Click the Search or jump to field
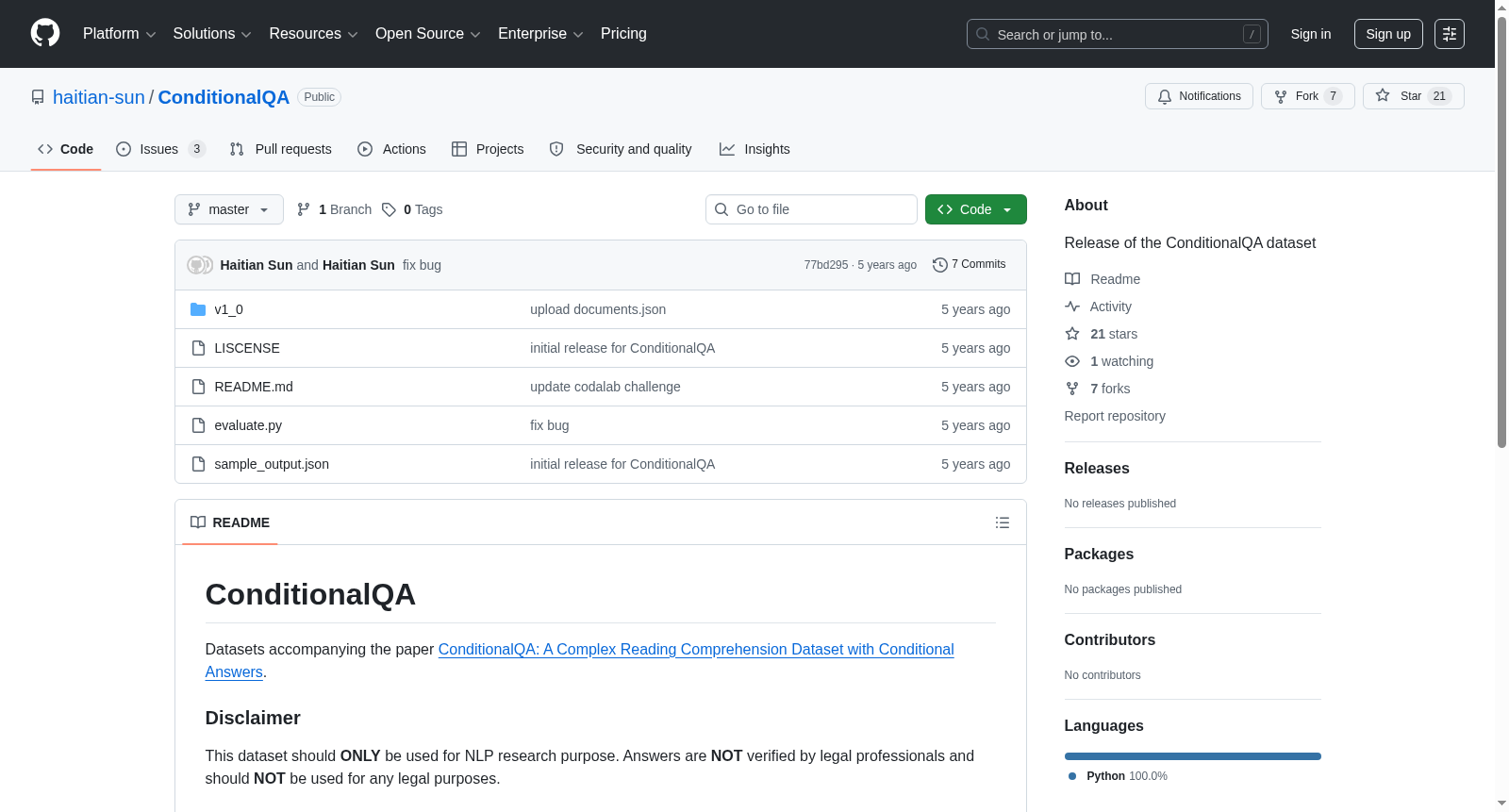 (1118, 34)
